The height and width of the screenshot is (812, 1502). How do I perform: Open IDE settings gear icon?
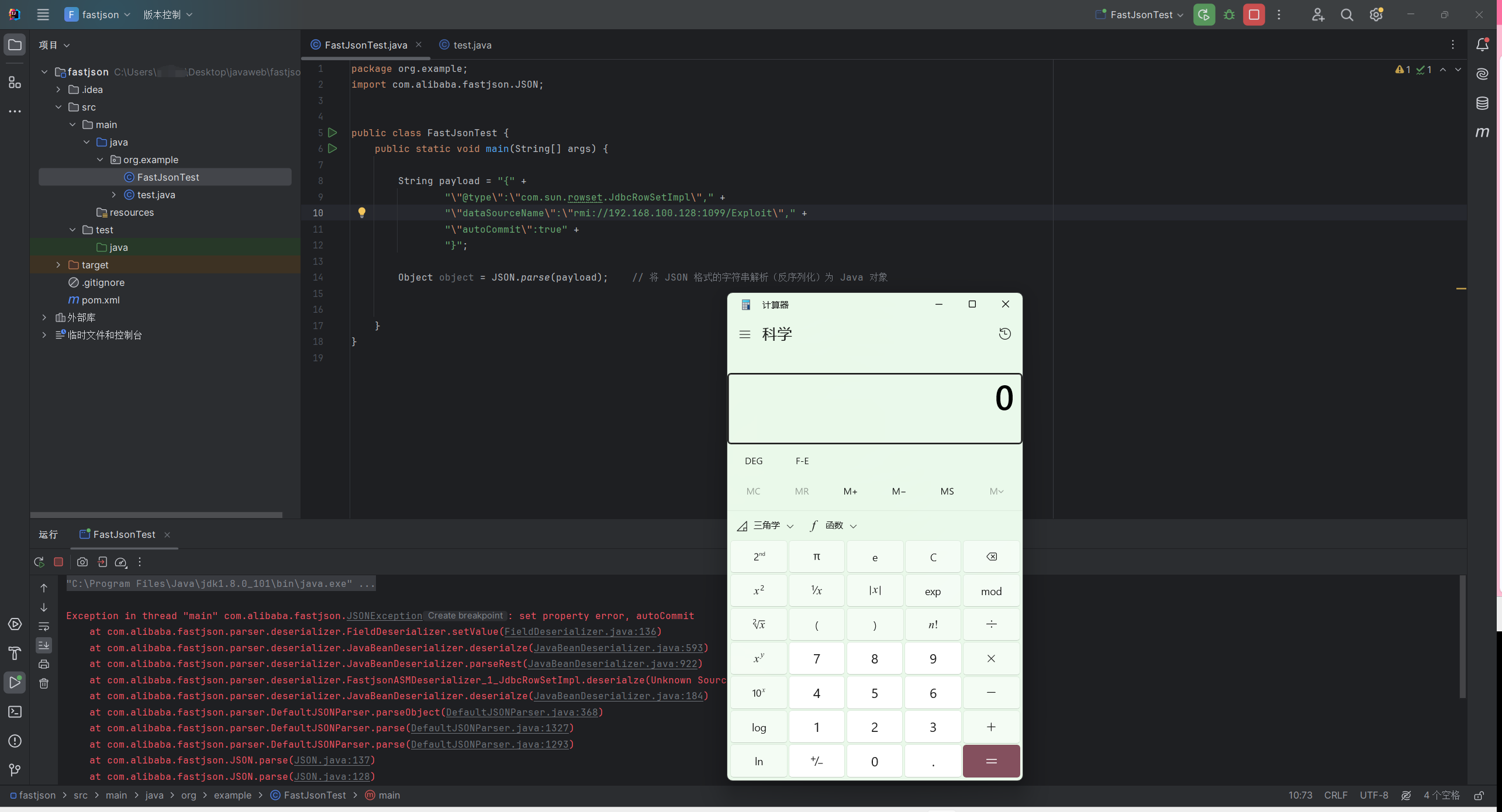(1376, 15)
